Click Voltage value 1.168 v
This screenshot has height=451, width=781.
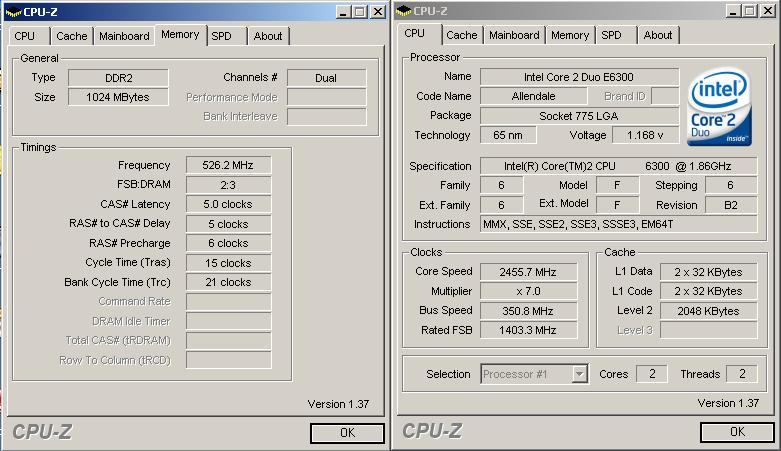pyautogui.click(x=645, y=135)
